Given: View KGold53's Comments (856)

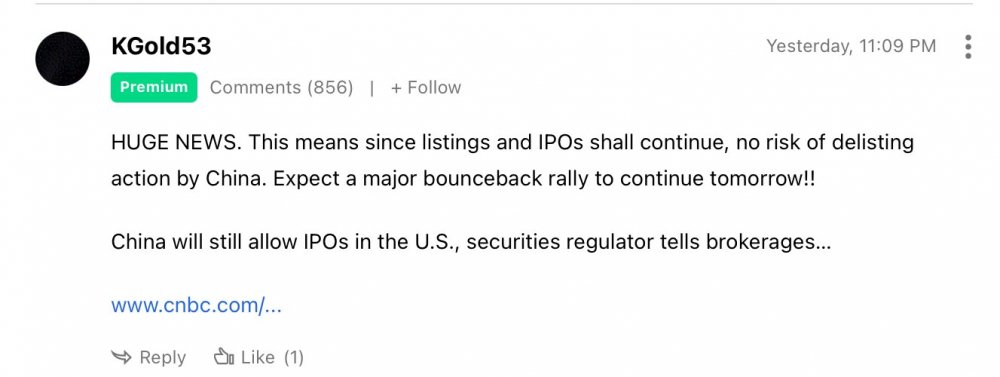Looking at the screenshot, I should [x=281, y=87].
